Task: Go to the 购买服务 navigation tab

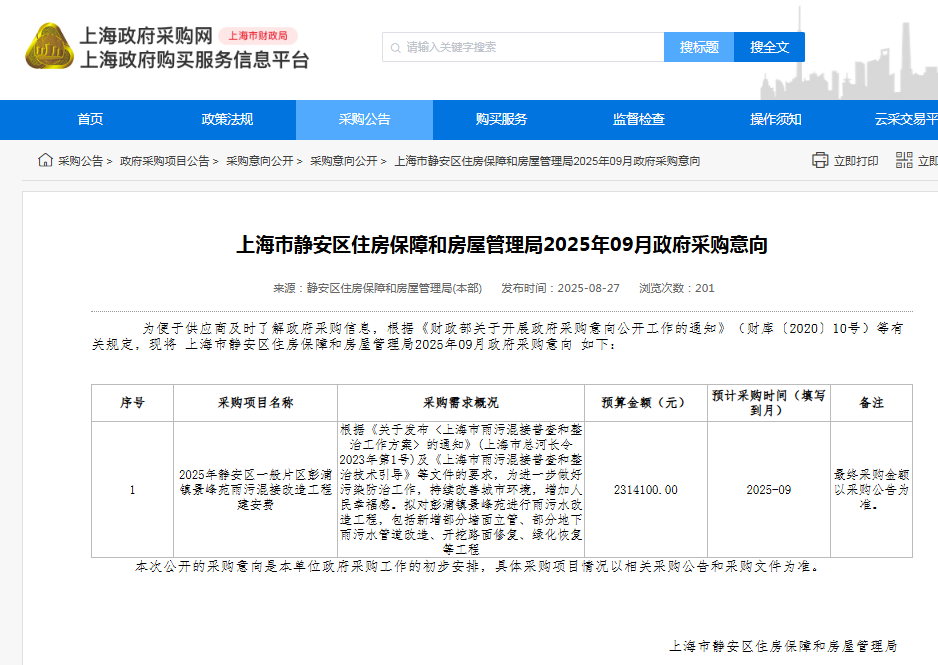Action: point(501,120)
